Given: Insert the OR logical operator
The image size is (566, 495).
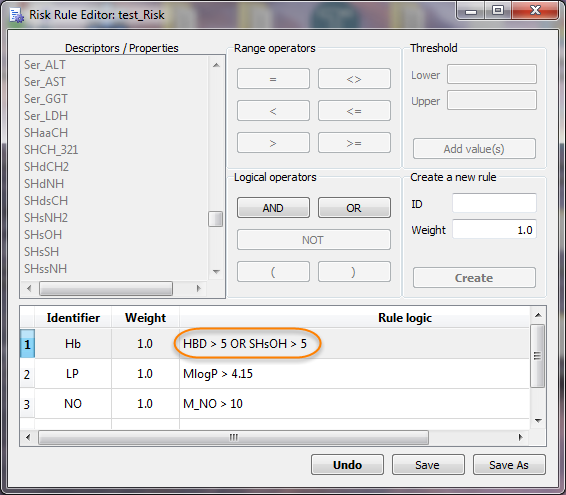Looking at the screenshot, I should pyautogui.click(x=354, y=208).
